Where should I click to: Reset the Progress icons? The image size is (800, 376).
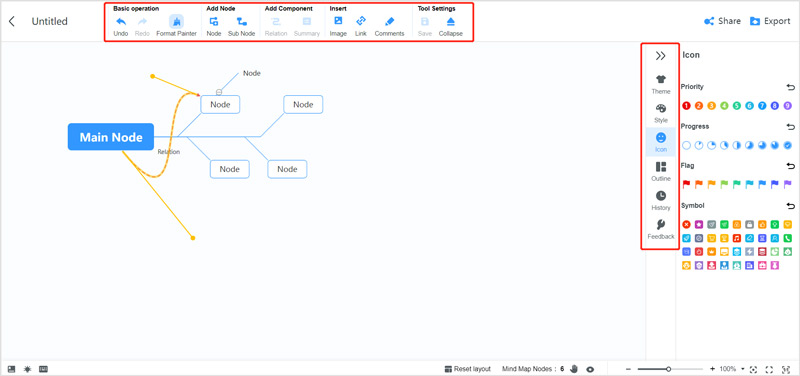791,127
